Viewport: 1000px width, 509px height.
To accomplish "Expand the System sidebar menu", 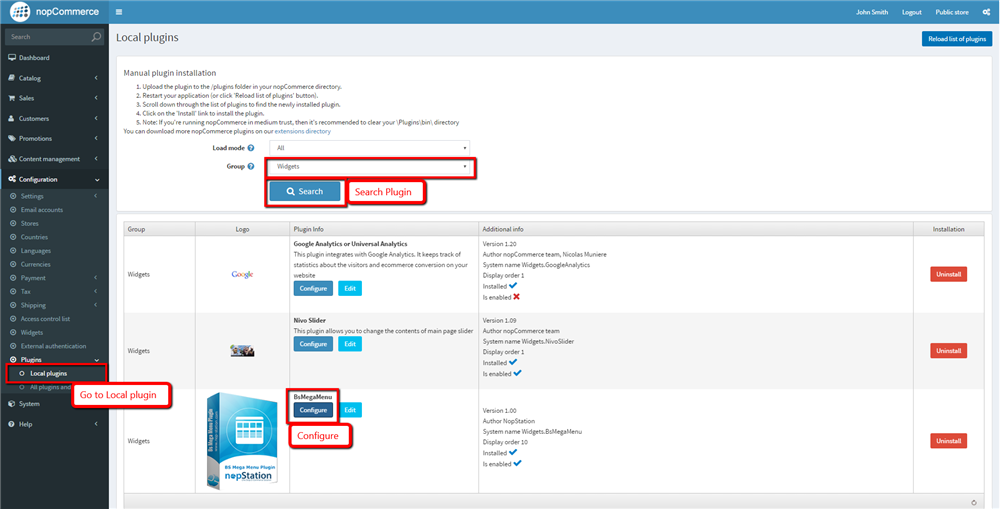I will click(x=54, y=404).
